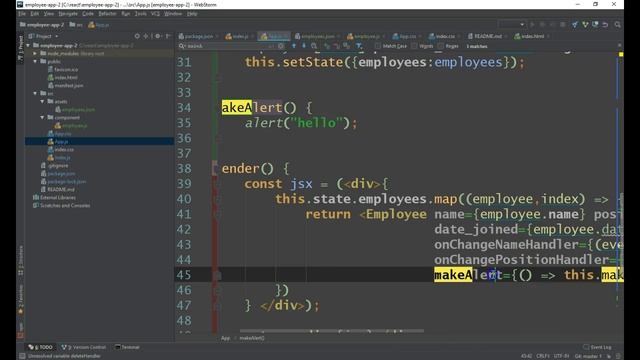The width and height of the screenshot is (640, 360).
Task: Open the Project view dropdown
Action: click(x=44, y=36)
